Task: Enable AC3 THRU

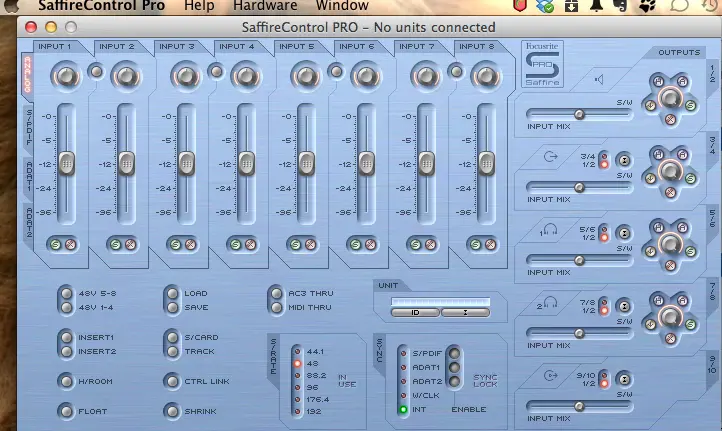Action: (277, 293)
